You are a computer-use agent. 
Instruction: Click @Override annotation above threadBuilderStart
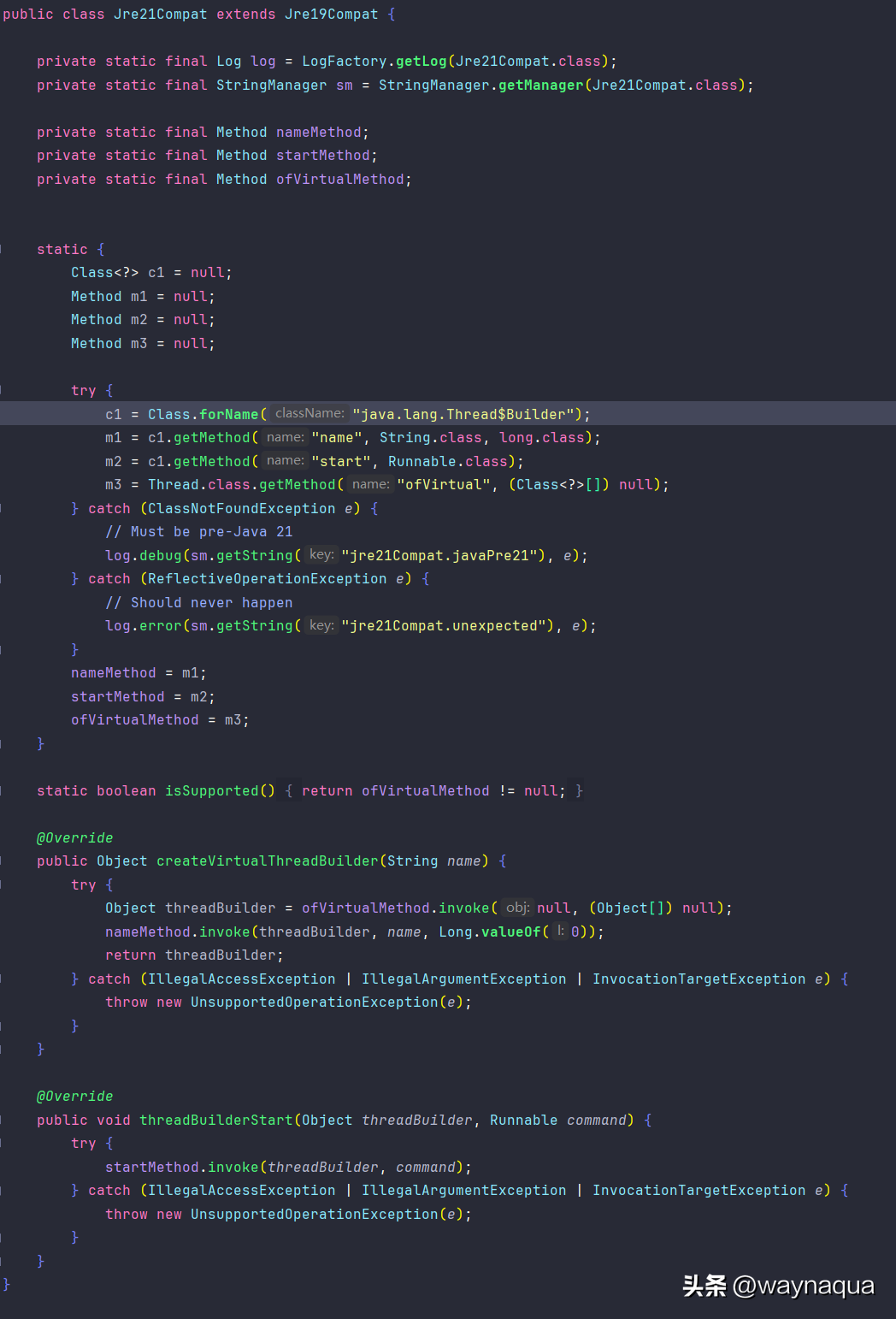[x=75, y=1097]
